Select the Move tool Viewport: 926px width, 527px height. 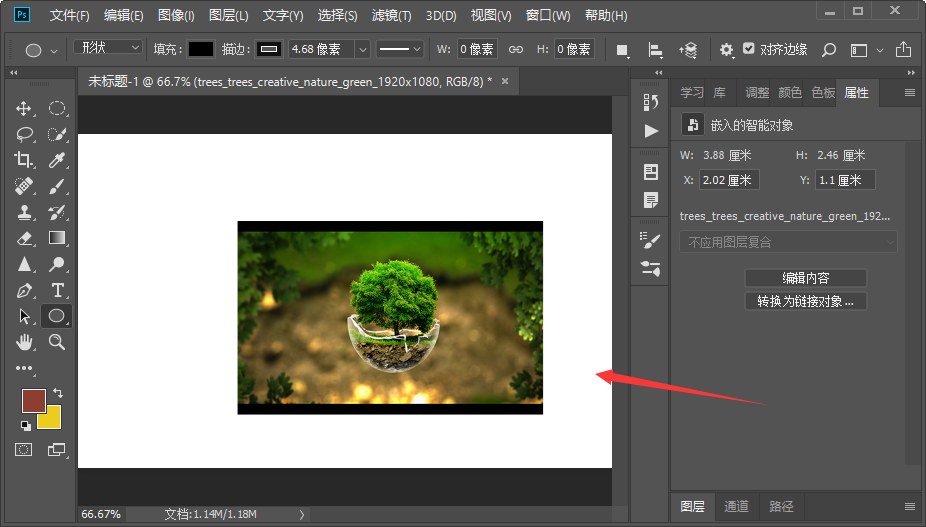pyautogui.click(x=24, y=109)
